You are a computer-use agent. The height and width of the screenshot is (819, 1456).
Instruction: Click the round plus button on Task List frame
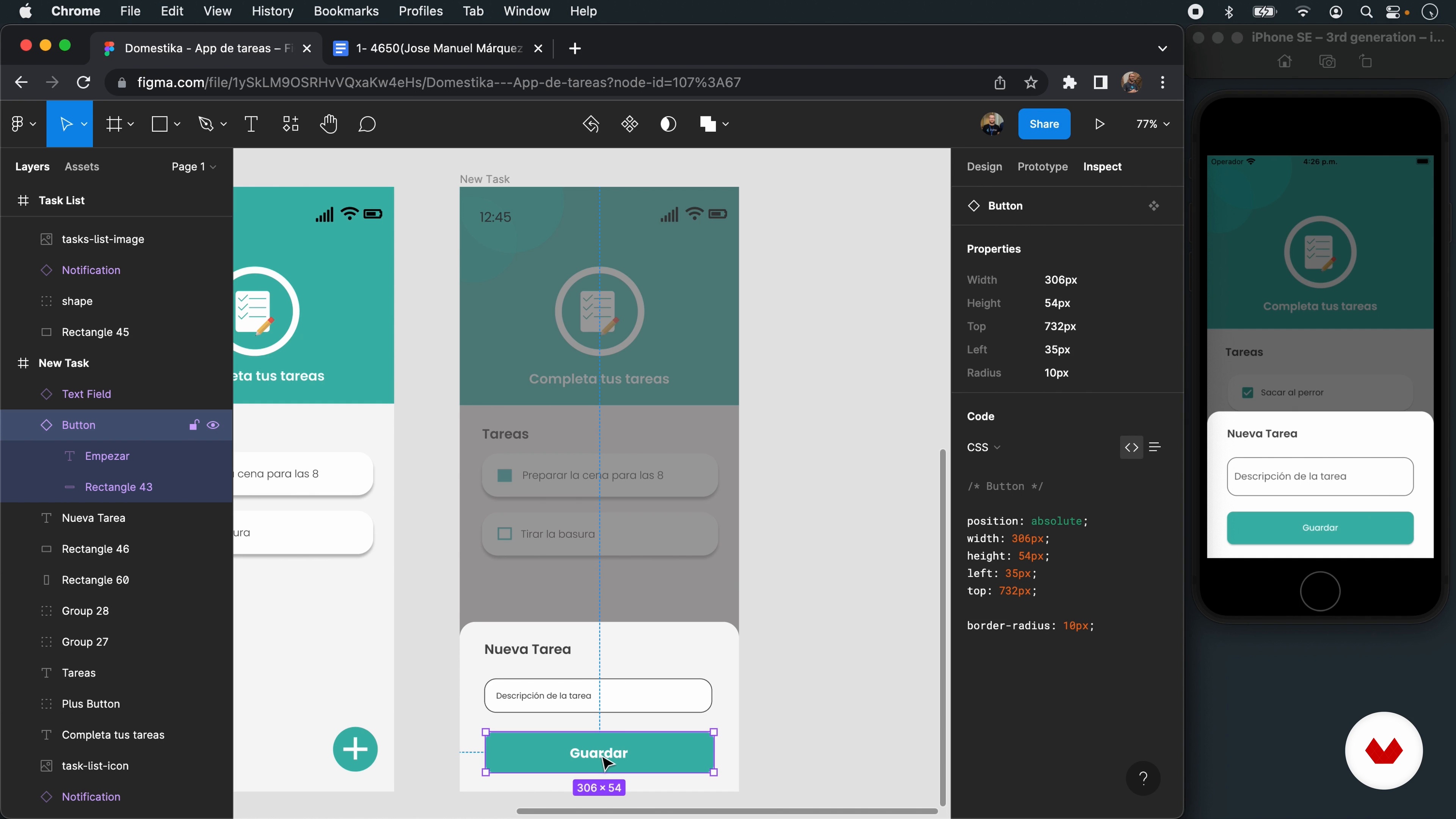[355, 749]
